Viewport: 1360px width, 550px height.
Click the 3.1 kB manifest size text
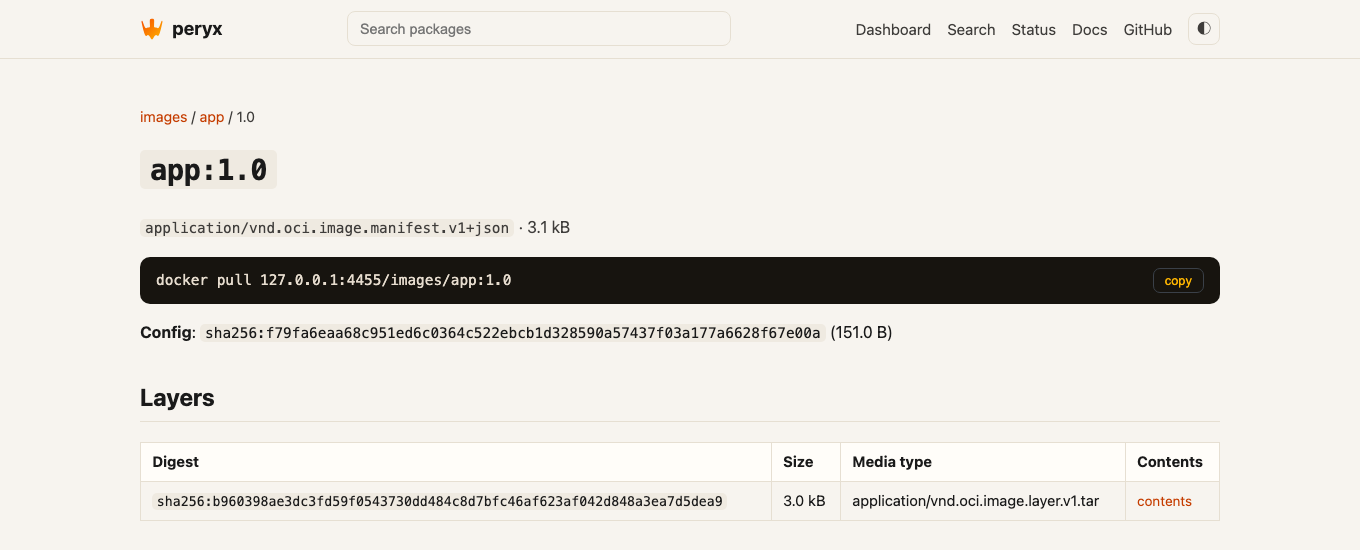[x=548, y=228]
